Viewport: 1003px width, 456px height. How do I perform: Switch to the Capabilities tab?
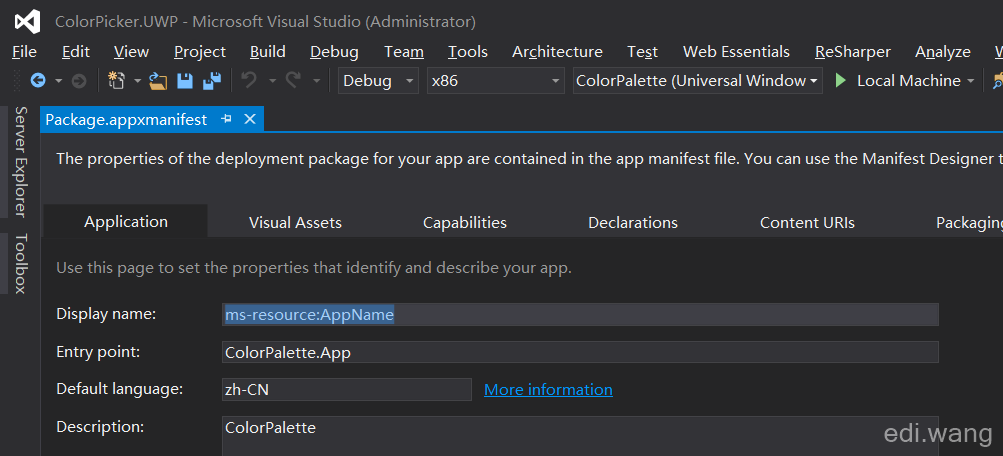pos(465,223)
